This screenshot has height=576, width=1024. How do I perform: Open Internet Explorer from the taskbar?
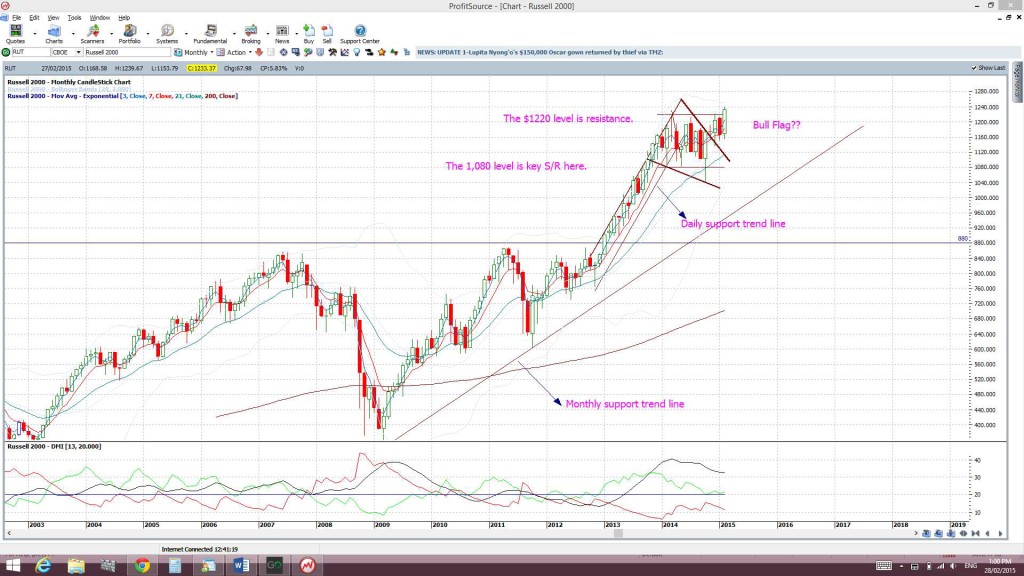point(42,566)
